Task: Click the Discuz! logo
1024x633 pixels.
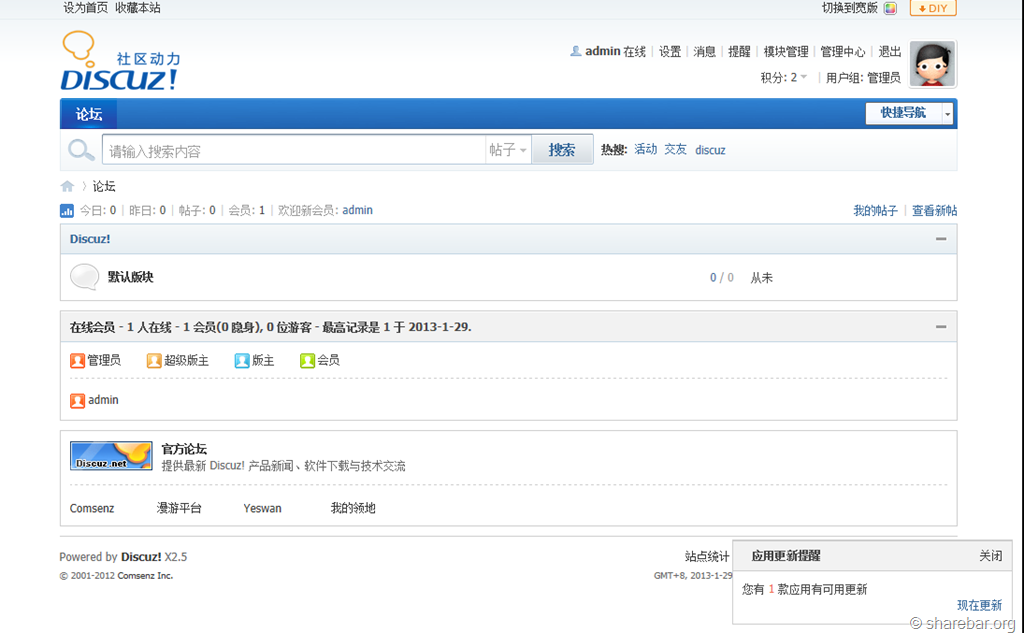Action: click(120, 63)
